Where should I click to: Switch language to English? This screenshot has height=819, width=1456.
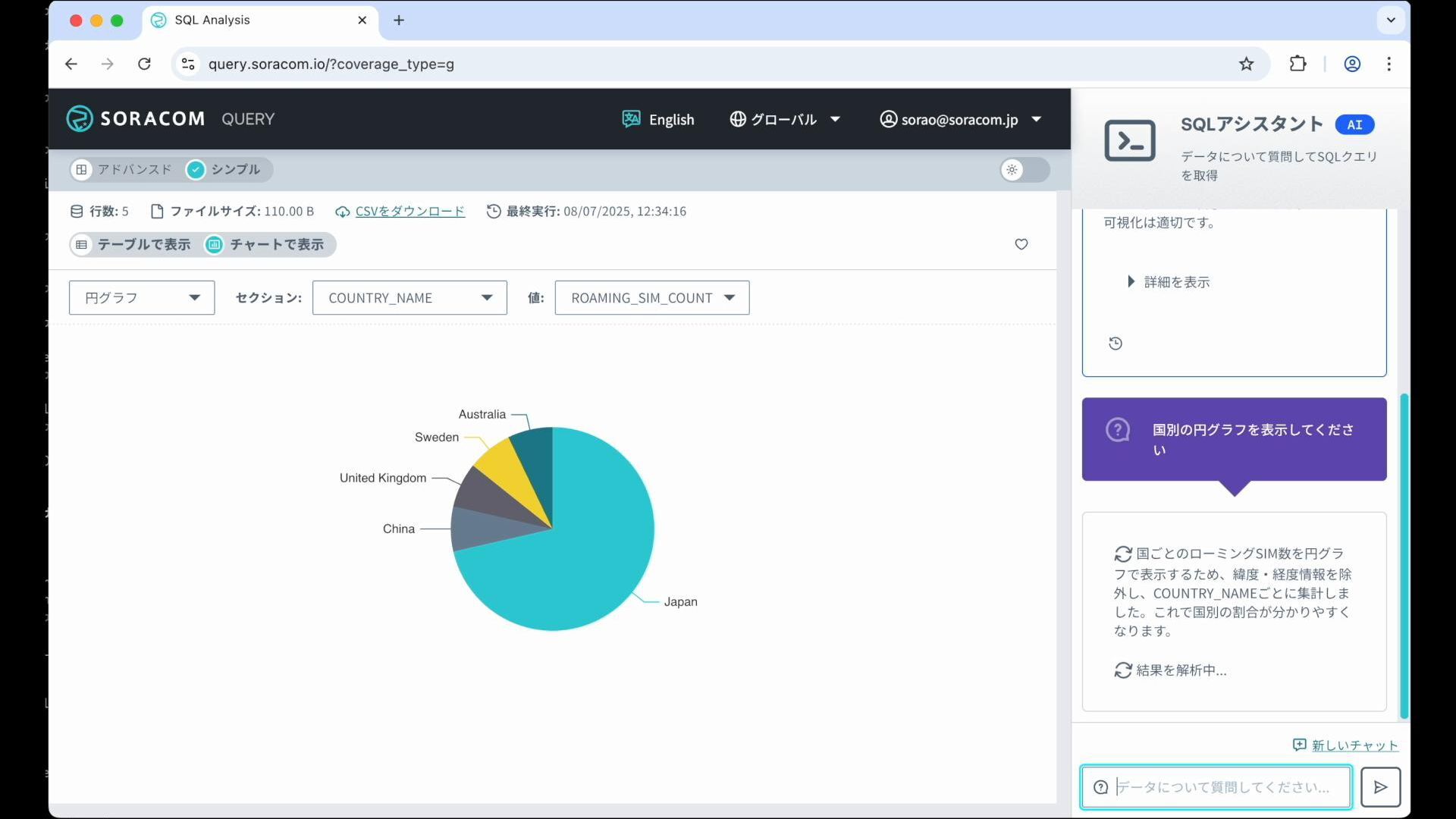pyautogui.click(x=658, y=119)
